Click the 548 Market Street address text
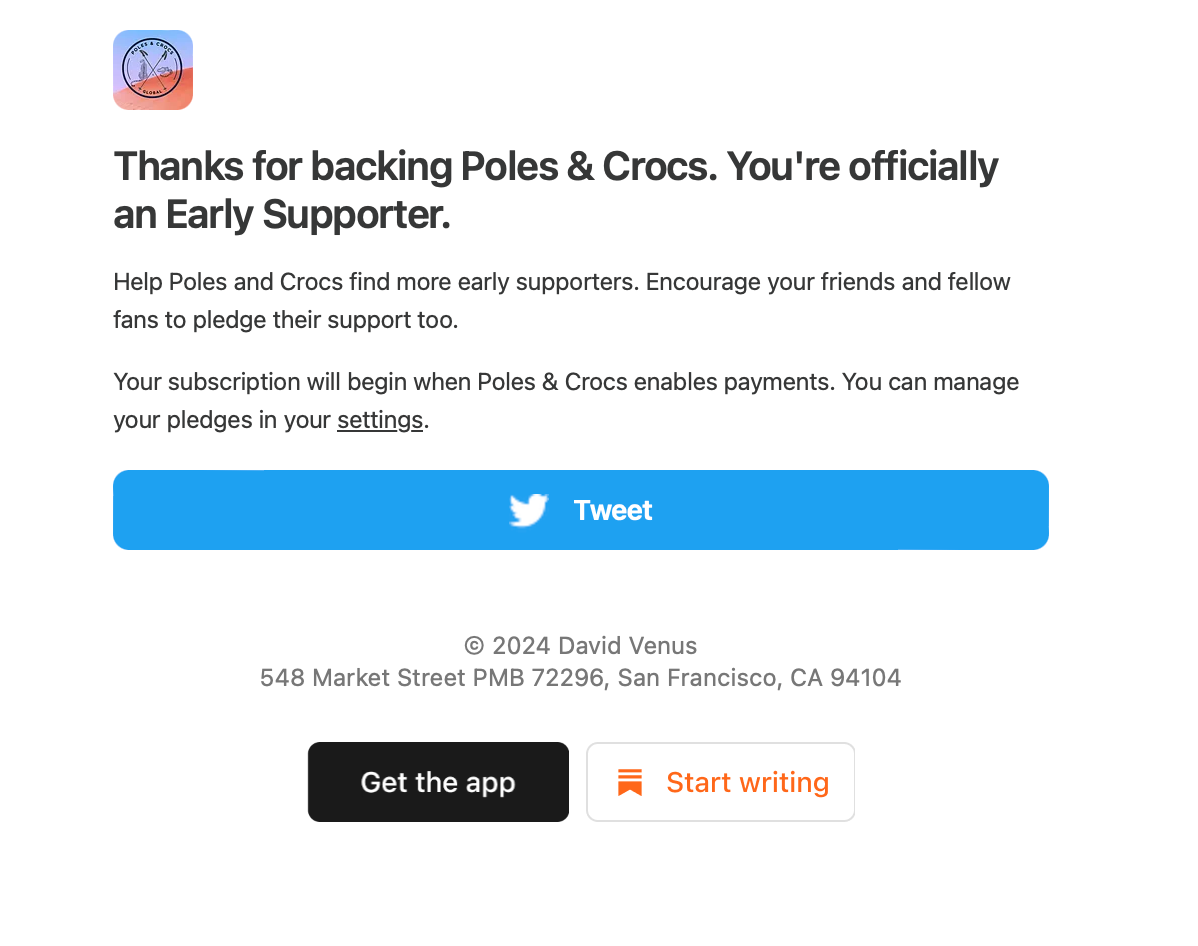Viewport: 1198px width, 946px height. 581,677
